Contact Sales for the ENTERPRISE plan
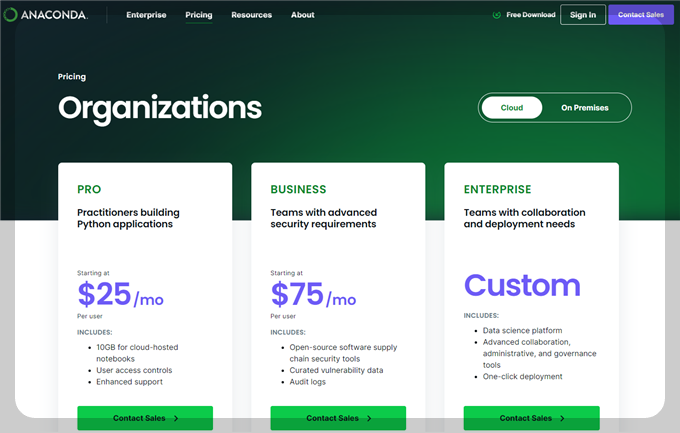This screenshot has width=680, height=433. point(532,418)
